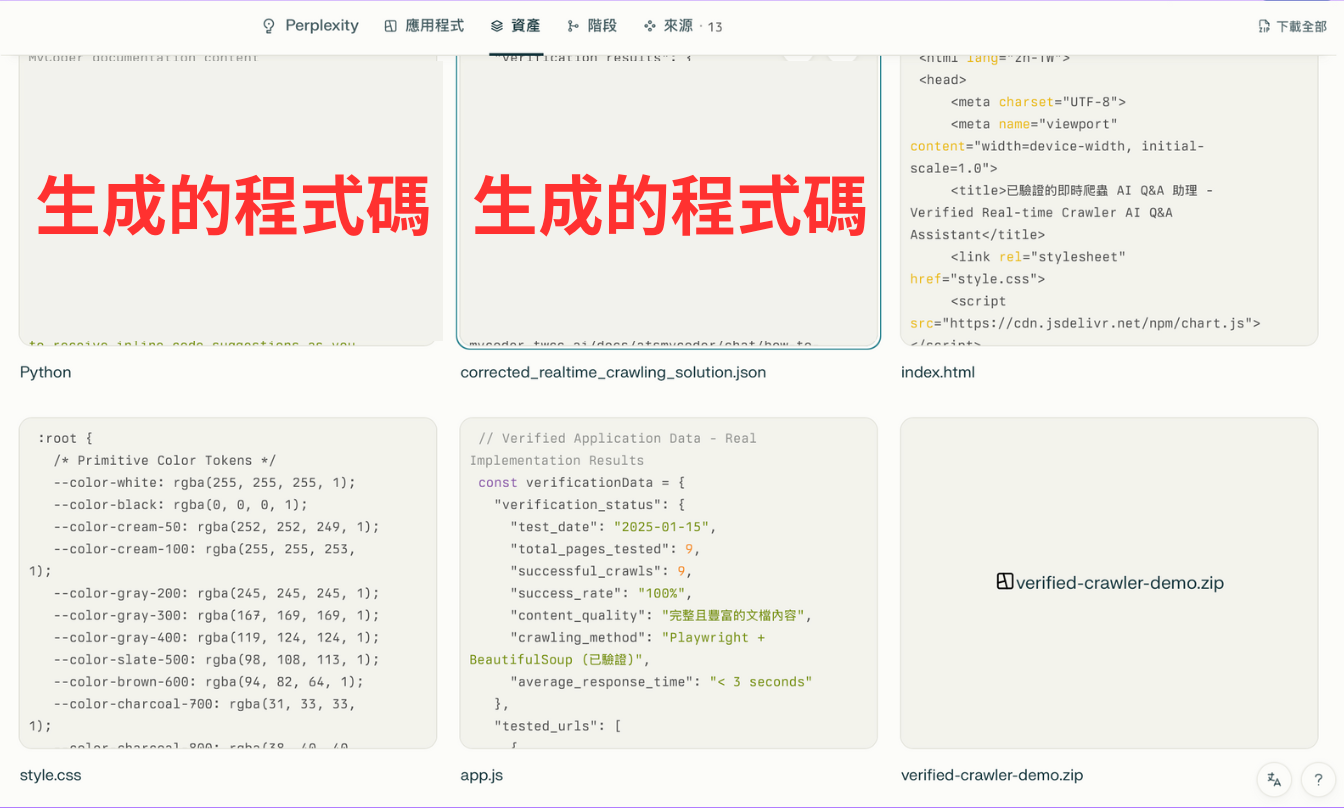The width and height of the screenshot is (1344, 808).
Task: Open the help question mark button
Action: (1318, 779)
